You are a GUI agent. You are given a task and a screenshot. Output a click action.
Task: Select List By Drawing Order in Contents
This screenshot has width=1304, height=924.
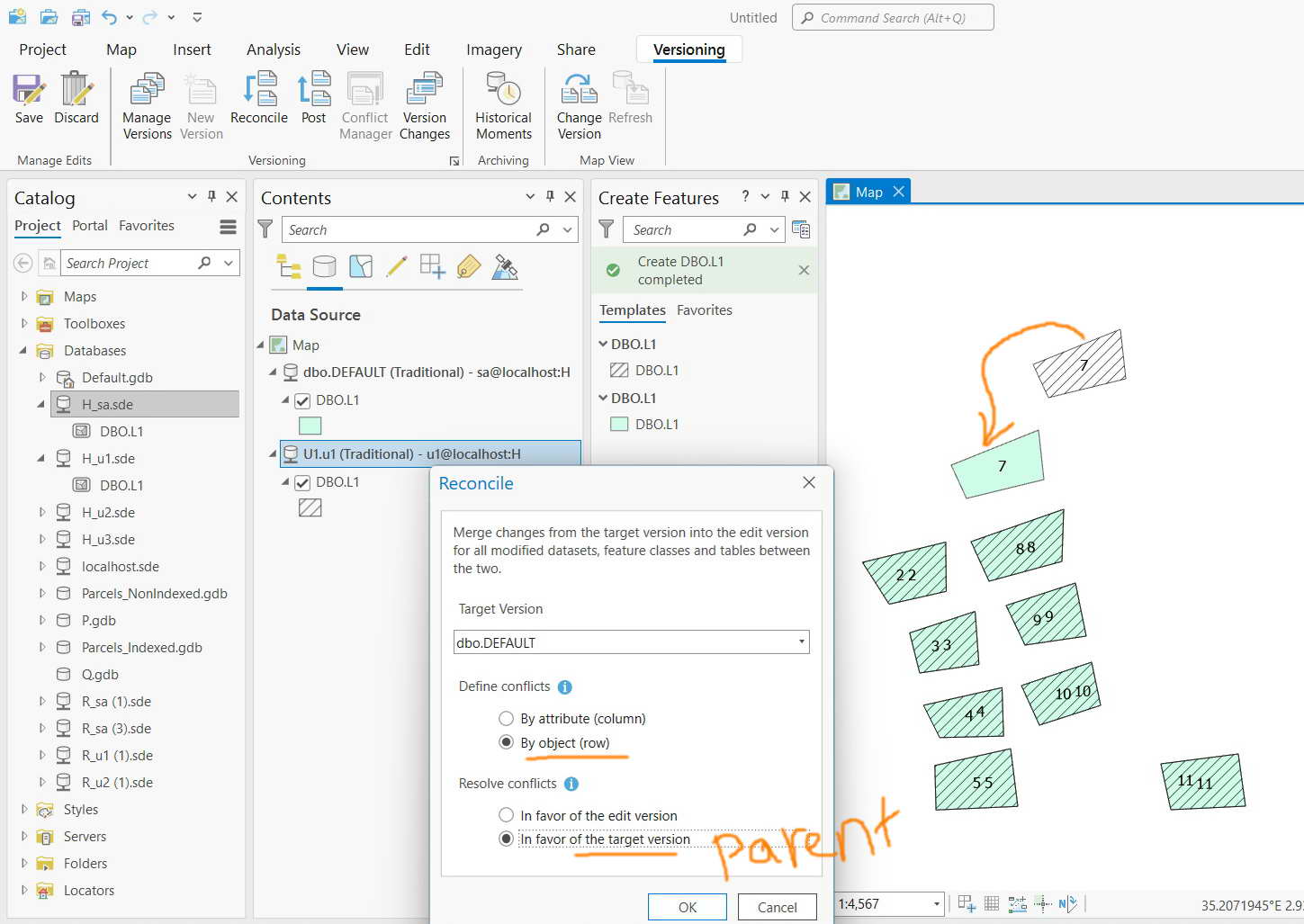289,266
